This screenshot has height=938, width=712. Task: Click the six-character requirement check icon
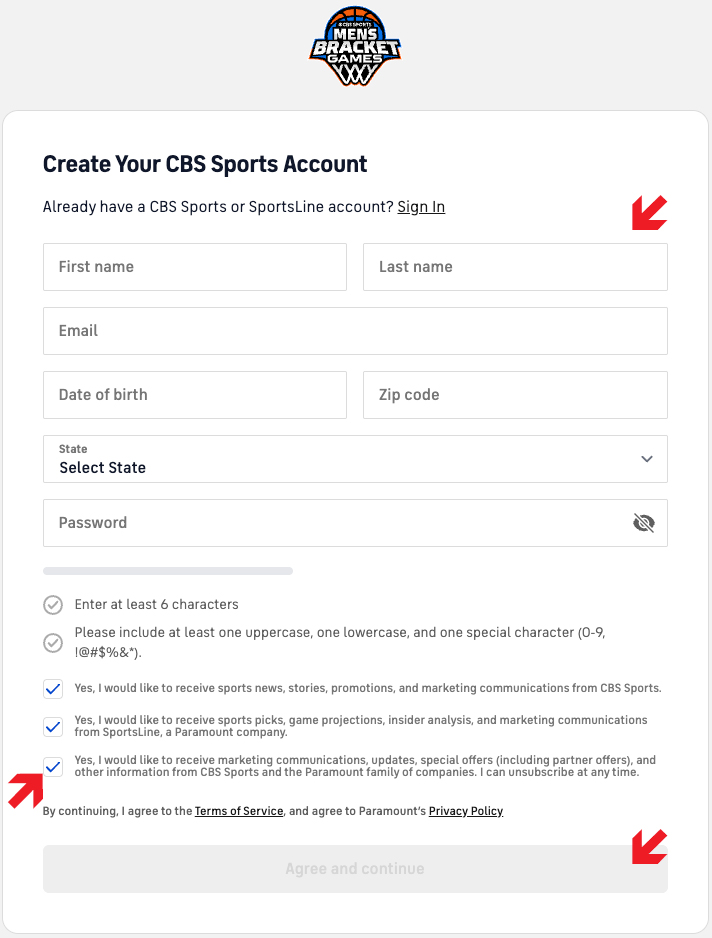pos(53,605)
